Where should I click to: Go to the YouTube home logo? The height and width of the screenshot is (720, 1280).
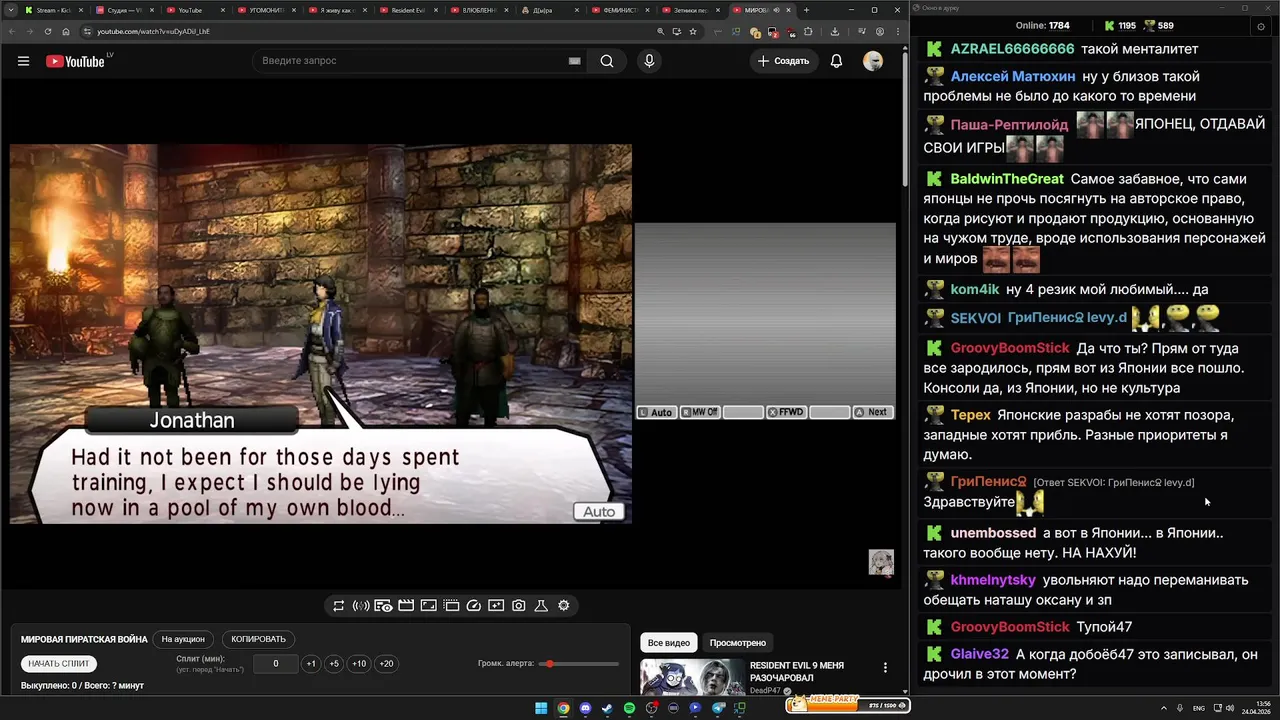click(75, 61)
